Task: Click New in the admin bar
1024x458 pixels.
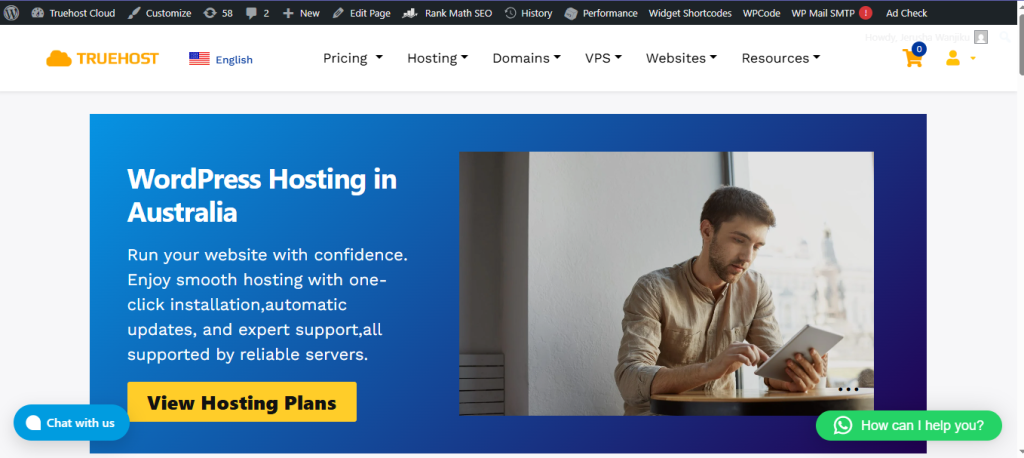Action: [301, 12]
